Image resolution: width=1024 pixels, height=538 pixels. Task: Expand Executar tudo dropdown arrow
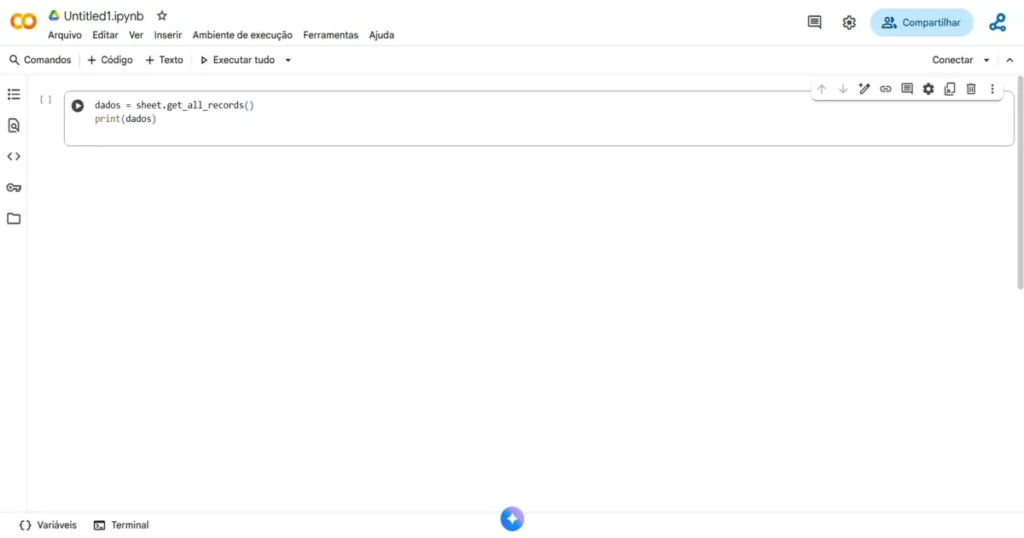pos(288,60)
